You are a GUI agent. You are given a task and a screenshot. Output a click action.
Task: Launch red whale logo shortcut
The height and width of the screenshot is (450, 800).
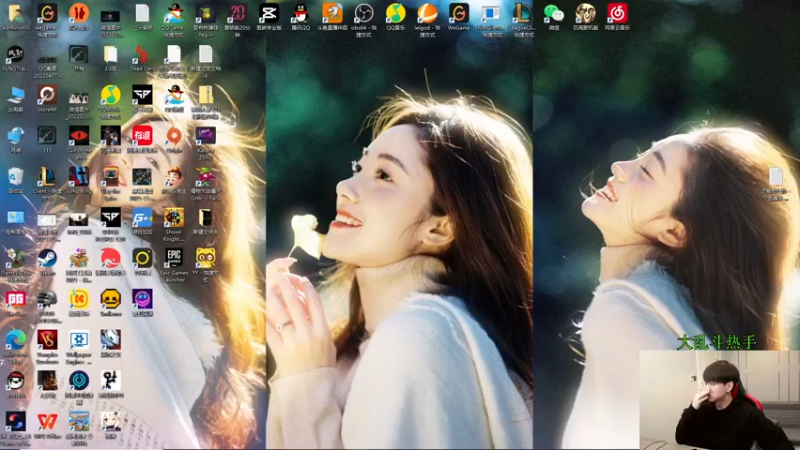[110, 259]
